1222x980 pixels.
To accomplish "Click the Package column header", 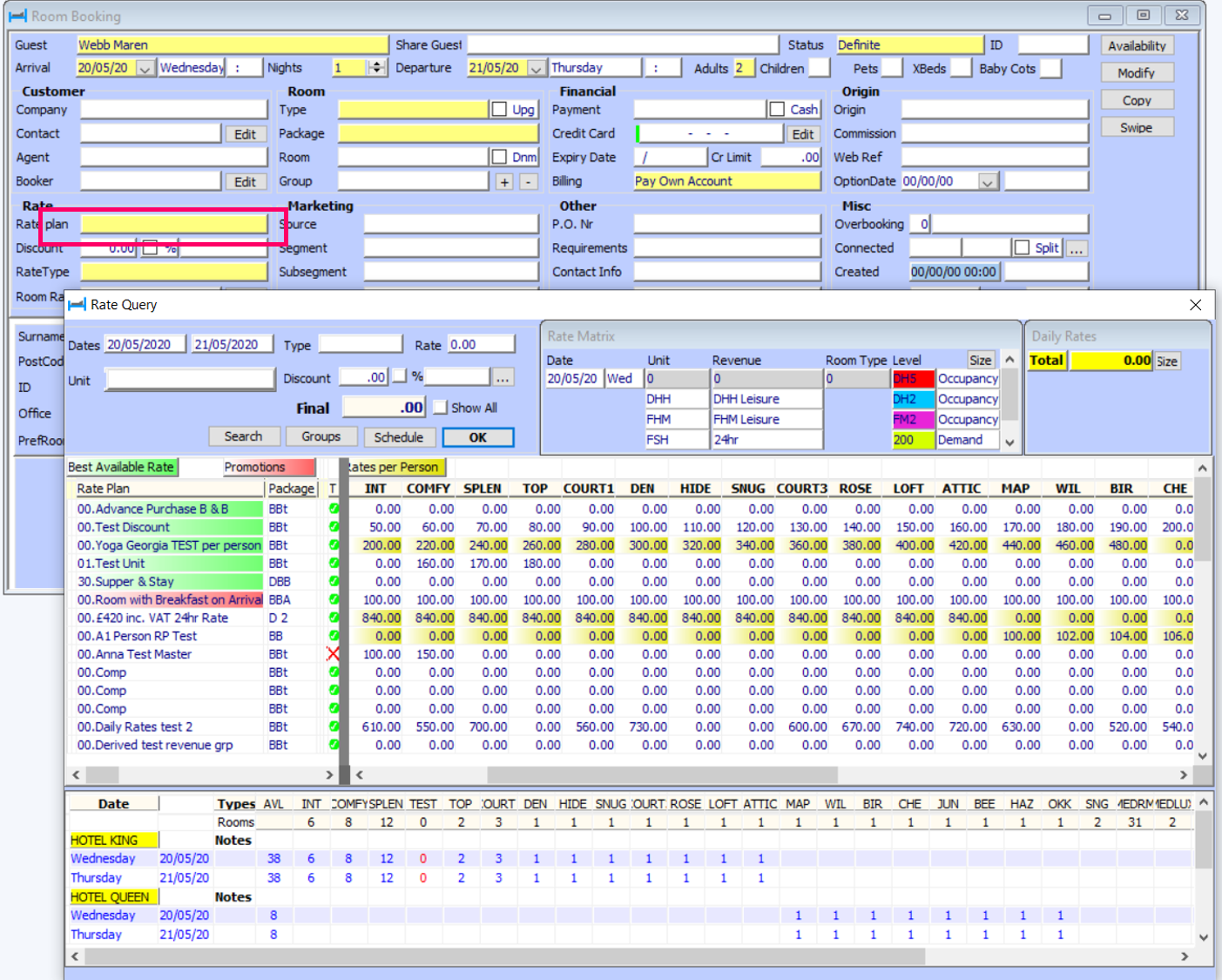I will (x=291, y=489).
